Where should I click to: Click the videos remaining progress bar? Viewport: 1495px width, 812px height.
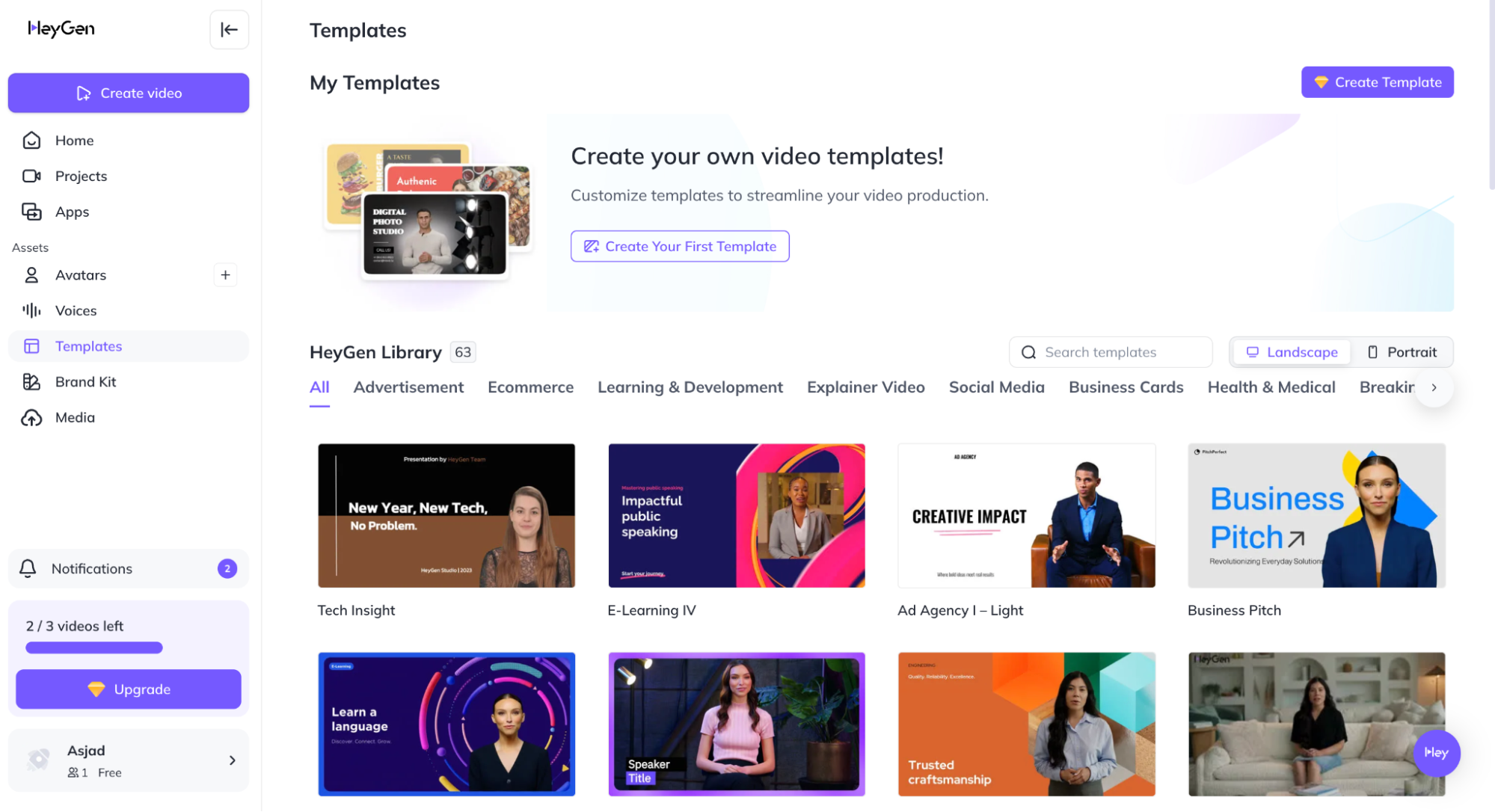[x=93, y=648]
